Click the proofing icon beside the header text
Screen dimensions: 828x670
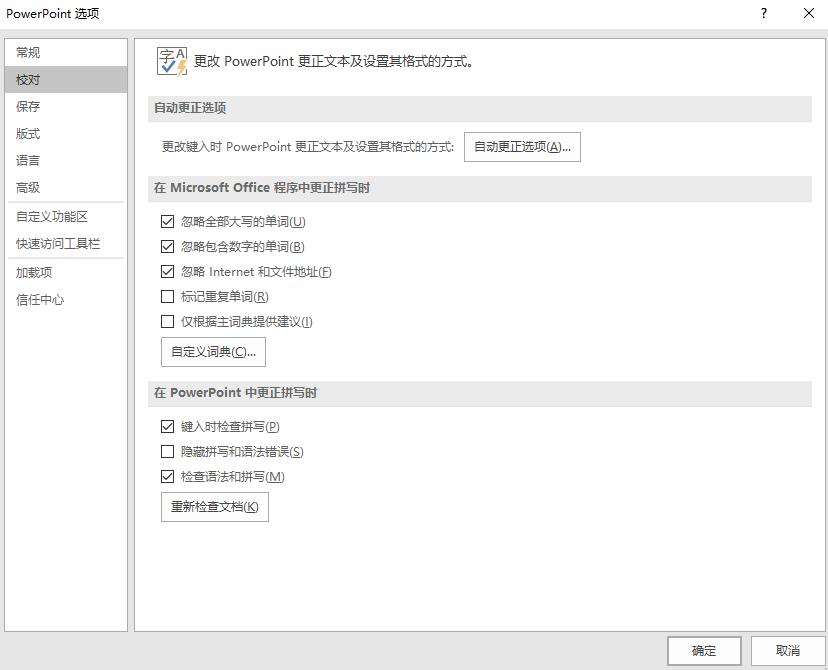(x=172, y=61)
